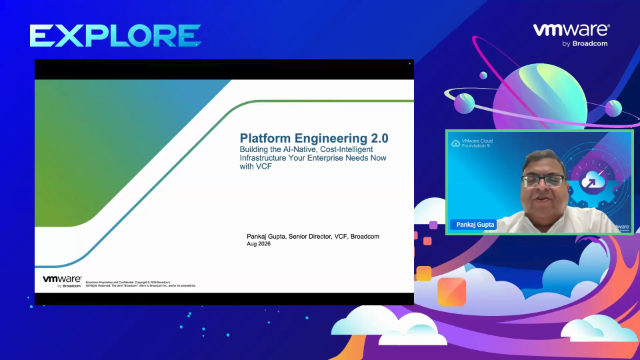Click the Aug 2026 date text

(x=258, y=244)
